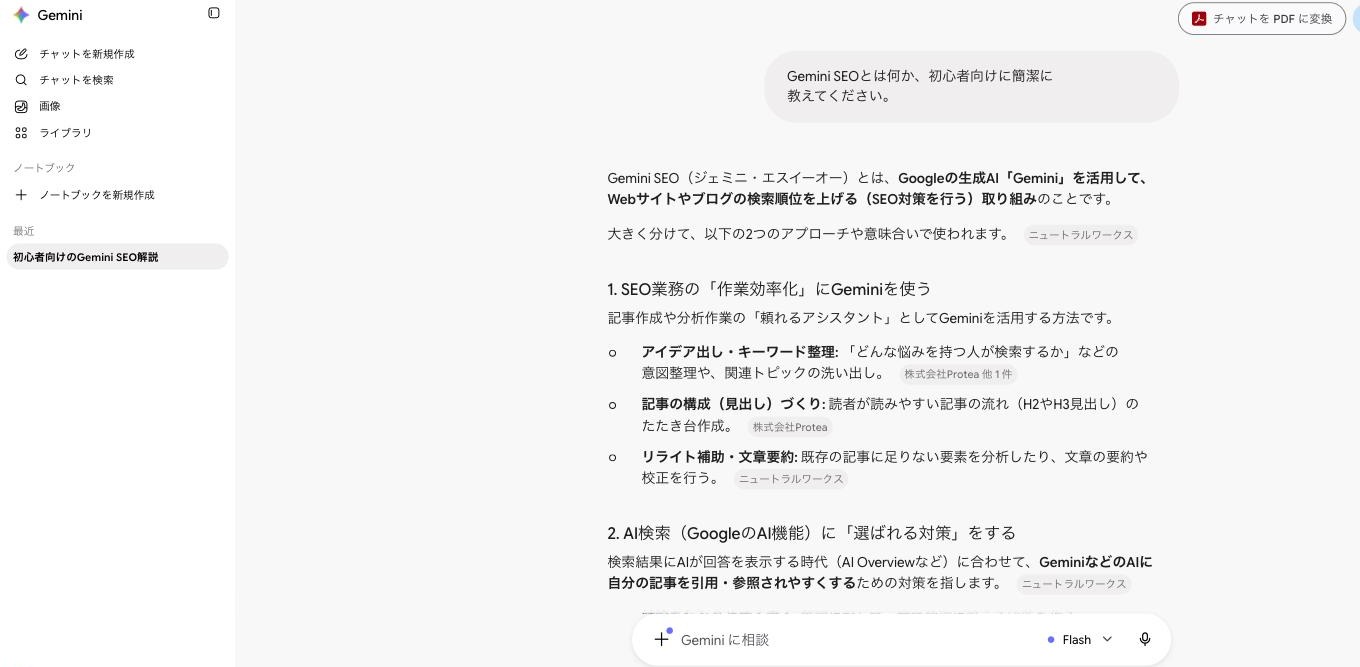The image size is (1360, 667).
Task: Open ニュートラルワークス chip after 校正を行う
Action: [x=791, y=479]
